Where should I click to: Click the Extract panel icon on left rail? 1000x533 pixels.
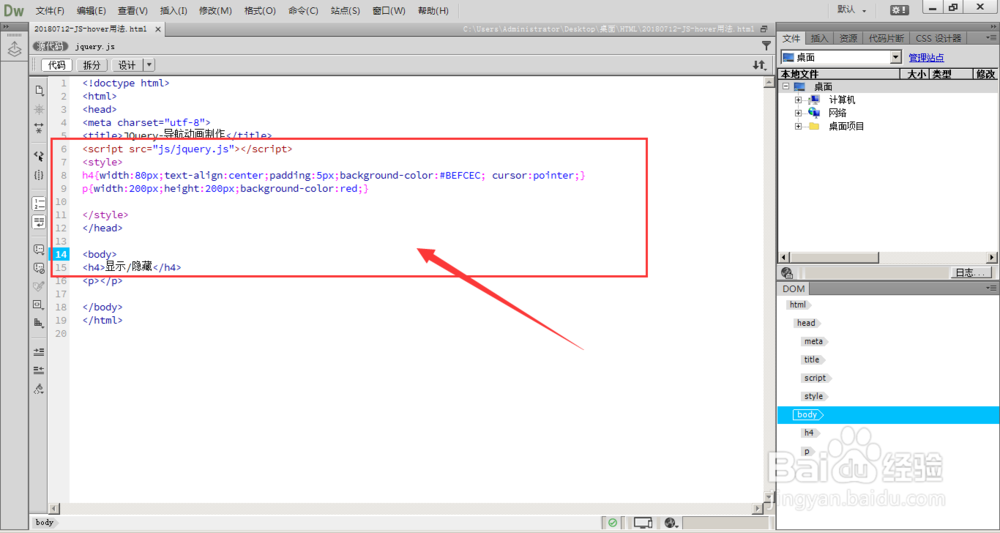[14, 48]
